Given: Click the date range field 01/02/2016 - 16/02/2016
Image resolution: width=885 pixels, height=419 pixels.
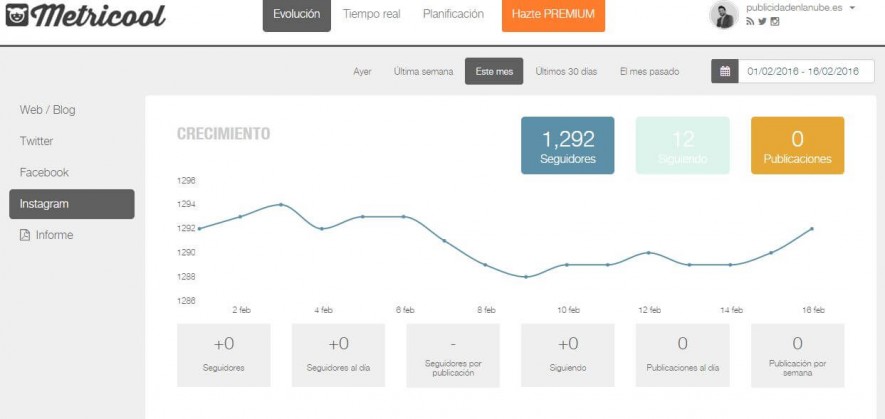Looking at the screenshot, I should pos(806,71).
